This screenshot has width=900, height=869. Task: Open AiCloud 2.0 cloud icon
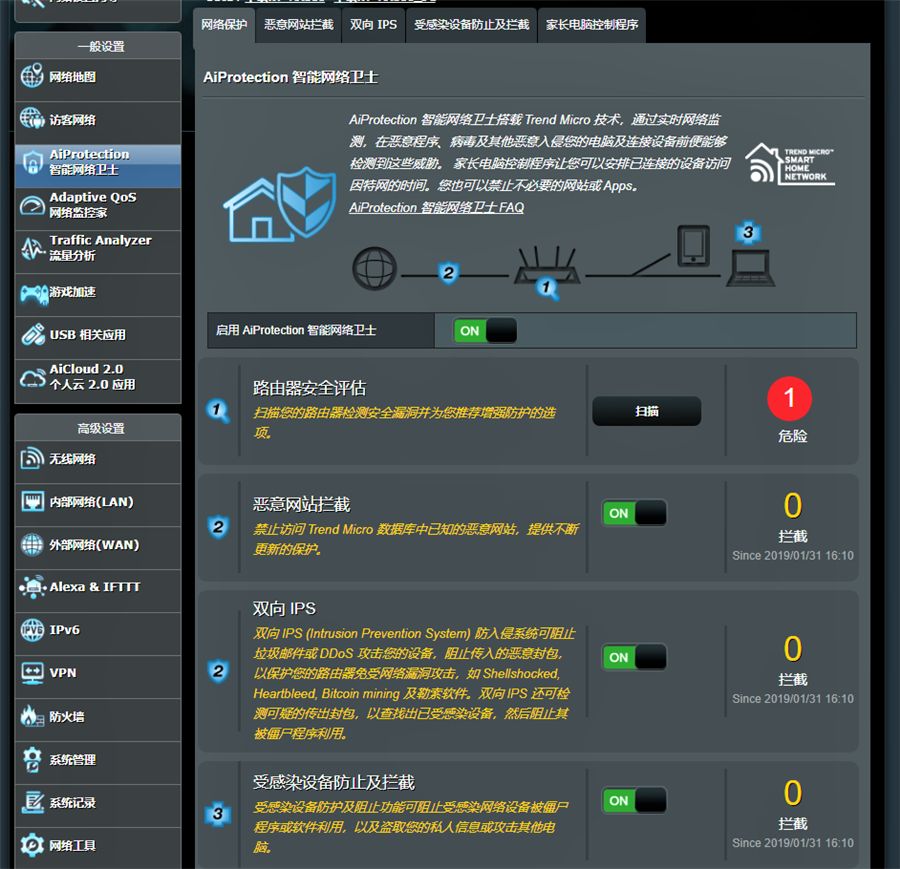(x=32, y=378)
